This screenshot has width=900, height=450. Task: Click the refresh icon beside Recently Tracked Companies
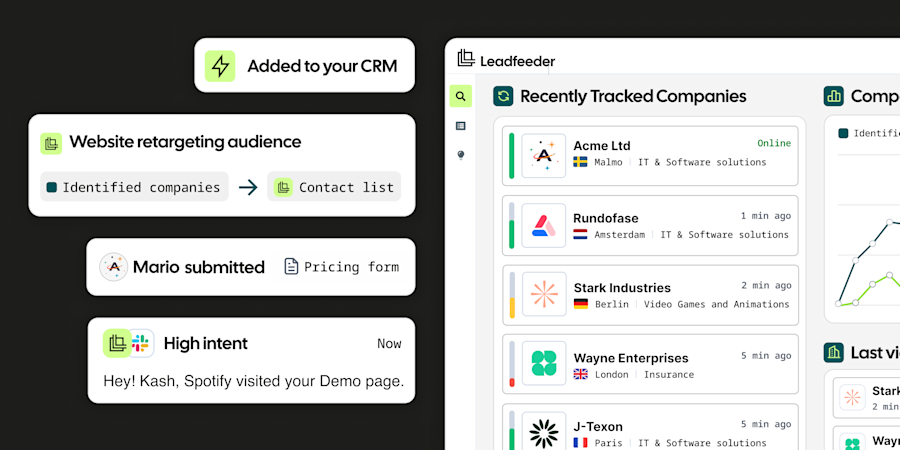coord(503,96)
